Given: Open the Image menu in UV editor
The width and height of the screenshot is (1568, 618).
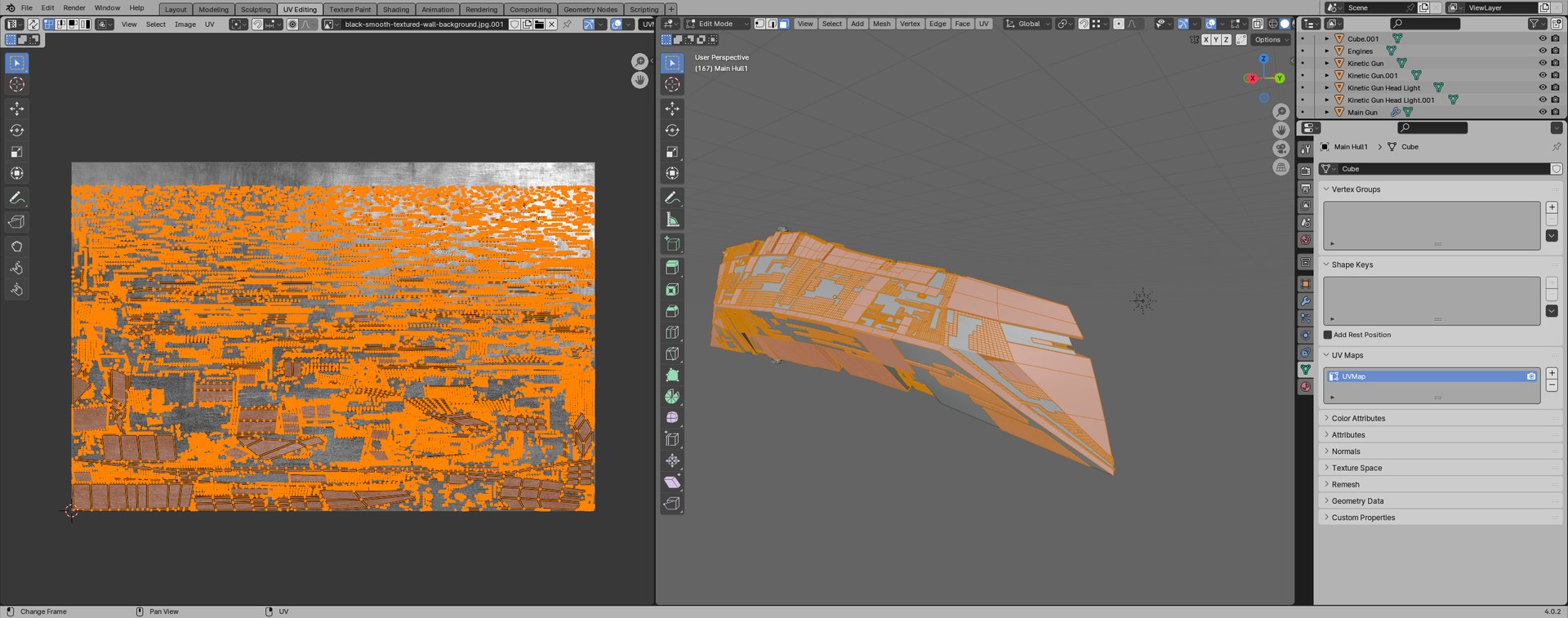Looking at the screenshot, I should point(185,24).
